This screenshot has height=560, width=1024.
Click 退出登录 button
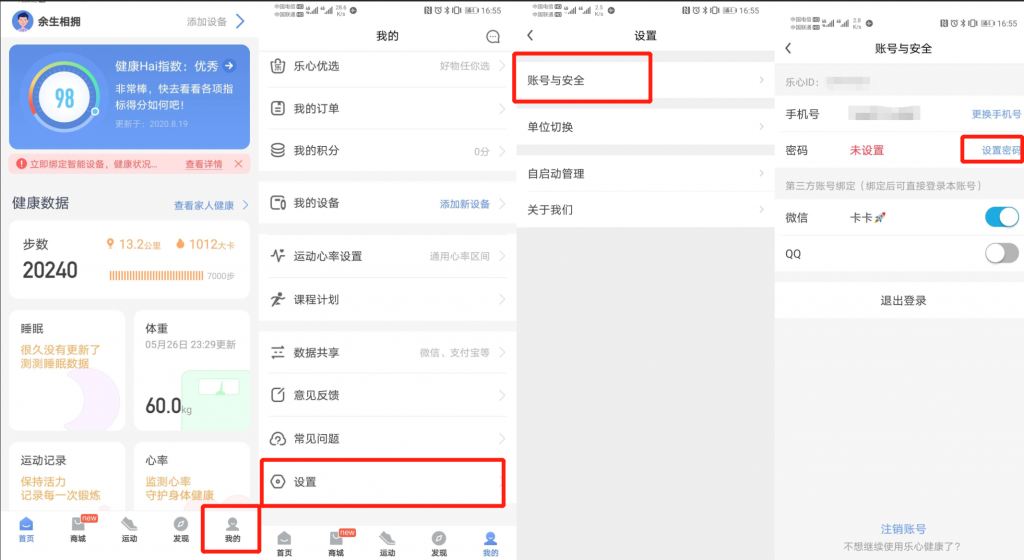[903, 300]
